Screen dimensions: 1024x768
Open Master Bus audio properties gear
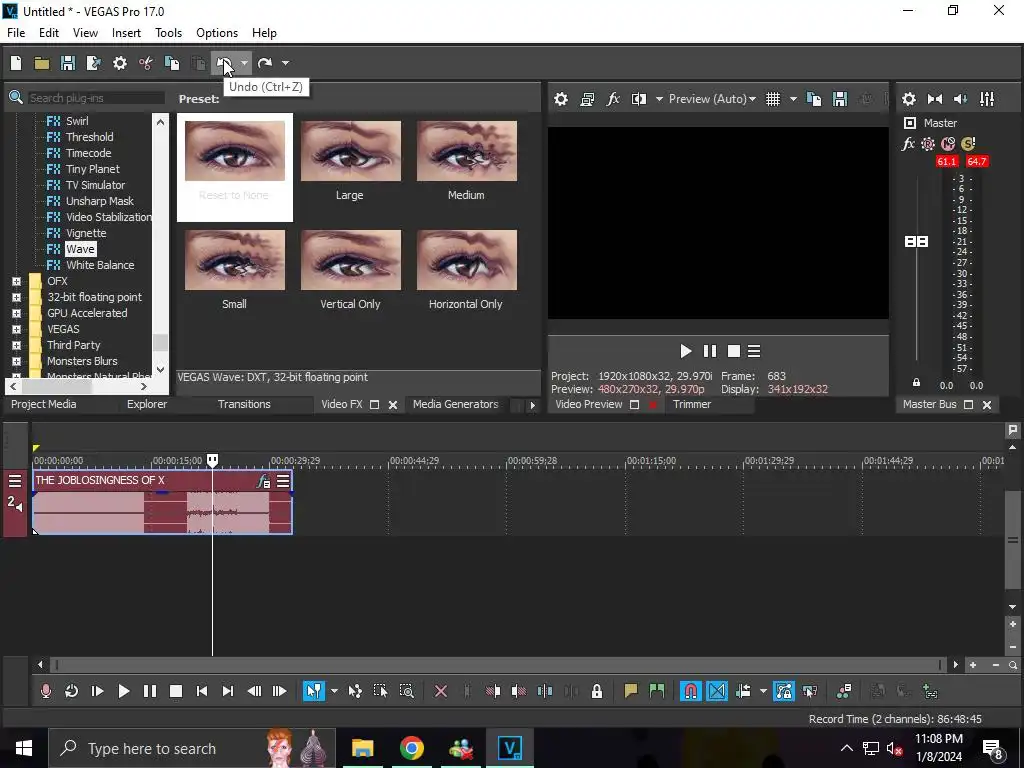[908, 99]
